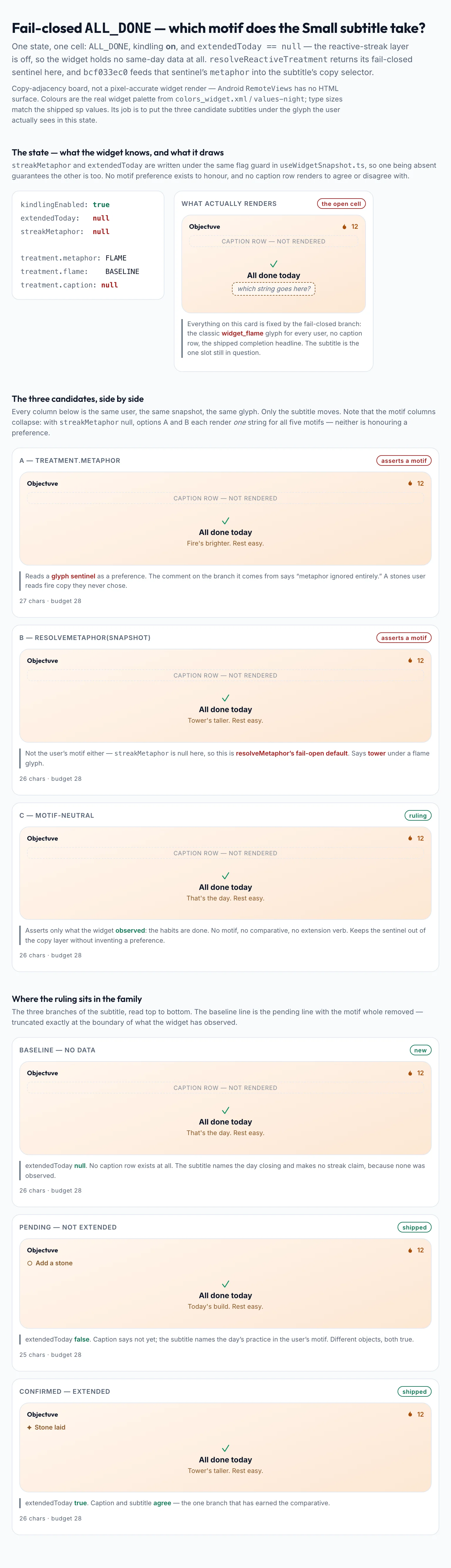Click the flame streak icon in the candidate A widget
The image size is (451, 1568).
tap(410, 483)
